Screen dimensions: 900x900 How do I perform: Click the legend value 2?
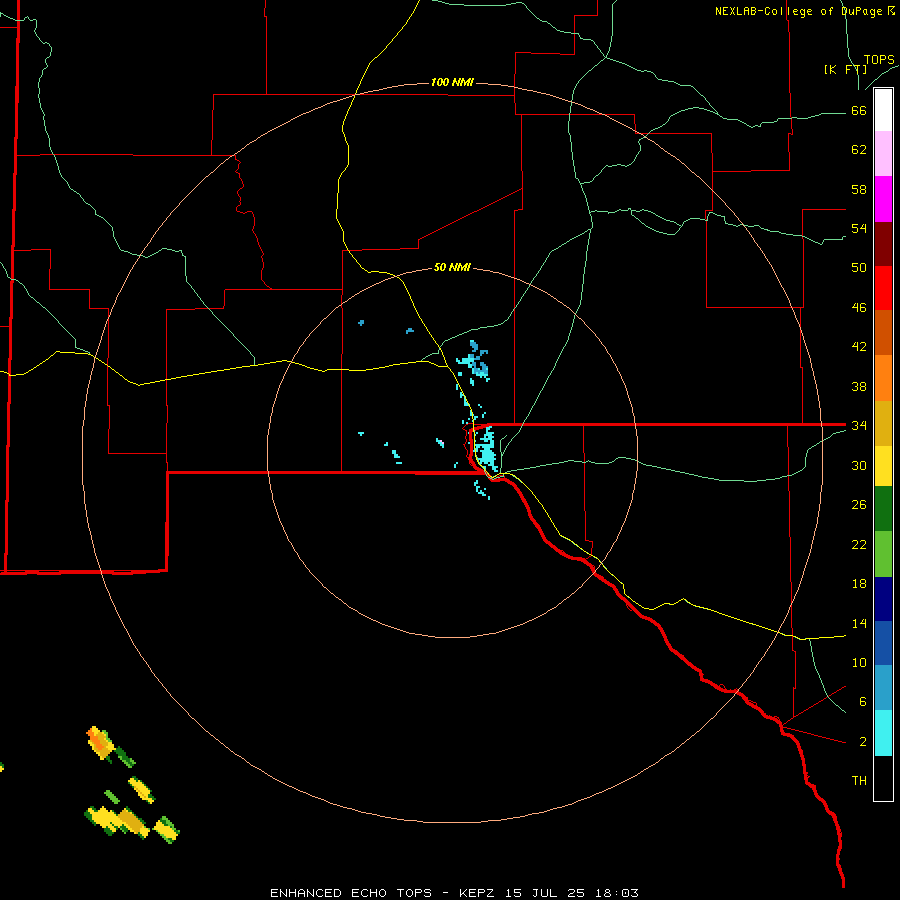tap(862, 742)
